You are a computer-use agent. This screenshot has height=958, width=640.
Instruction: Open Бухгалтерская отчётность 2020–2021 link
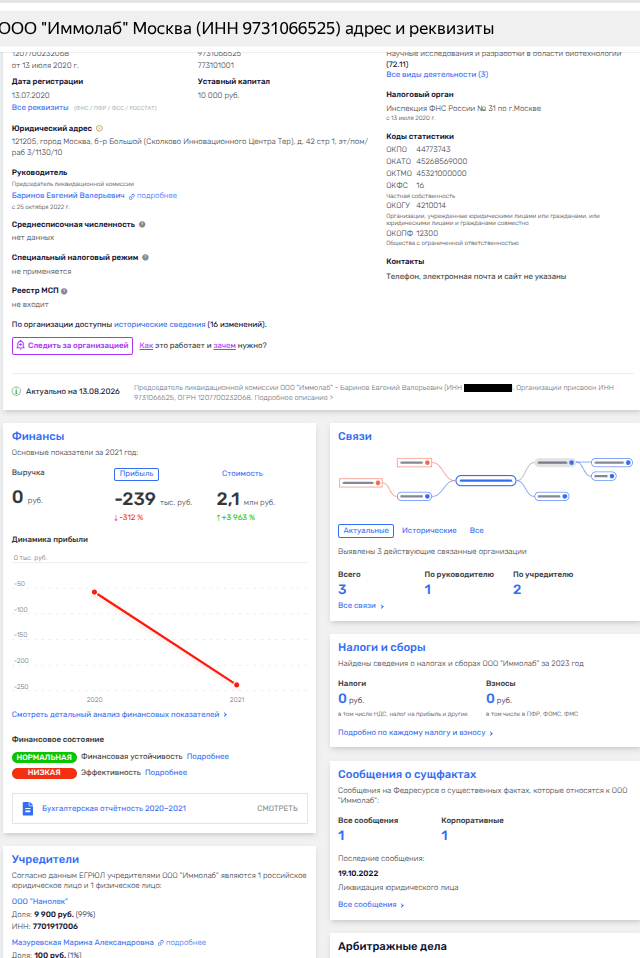click(114, 808)
